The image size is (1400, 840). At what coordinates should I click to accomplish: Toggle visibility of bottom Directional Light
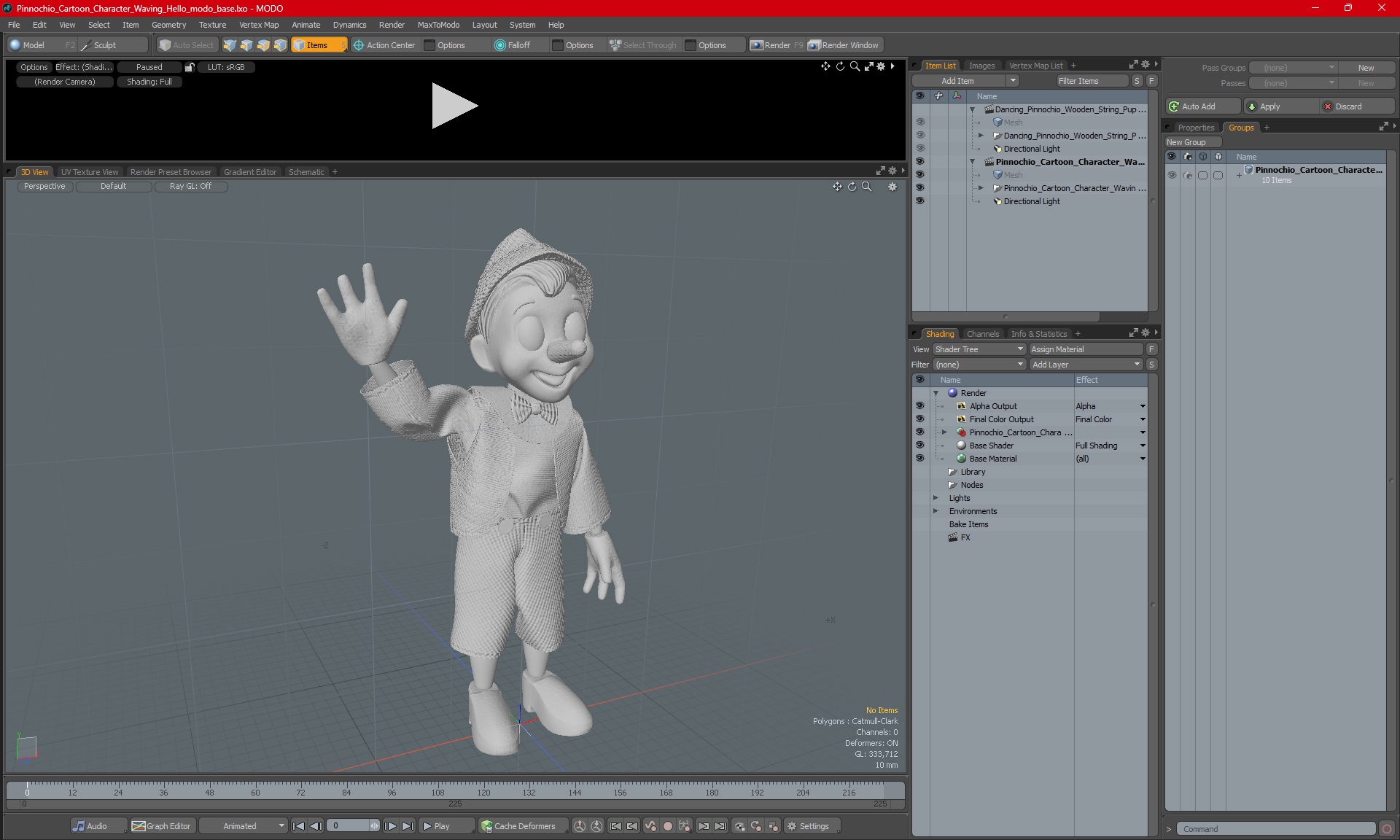click(x=920, y=201)
